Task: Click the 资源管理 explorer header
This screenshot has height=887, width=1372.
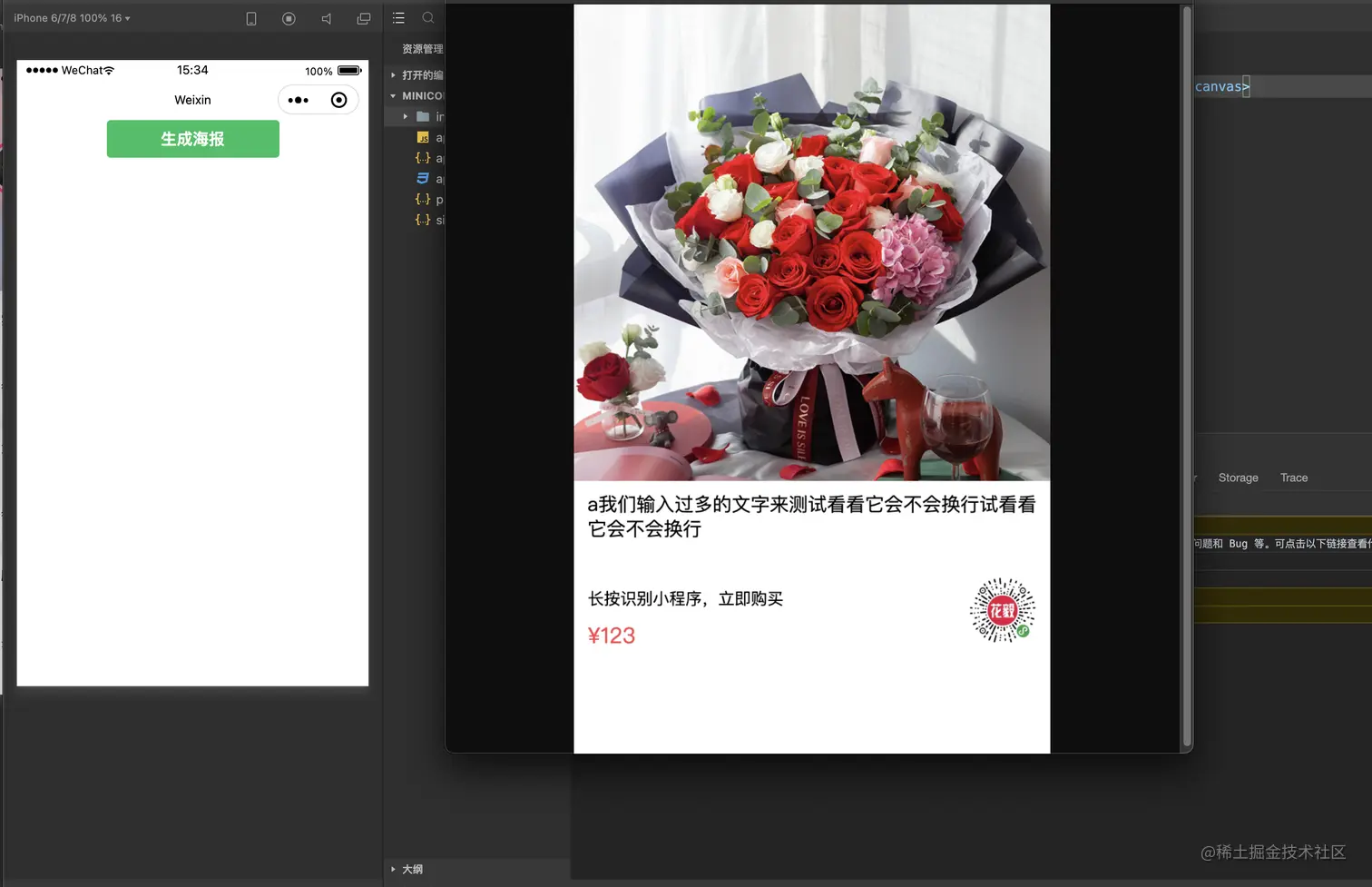Action: pos(423,49)
